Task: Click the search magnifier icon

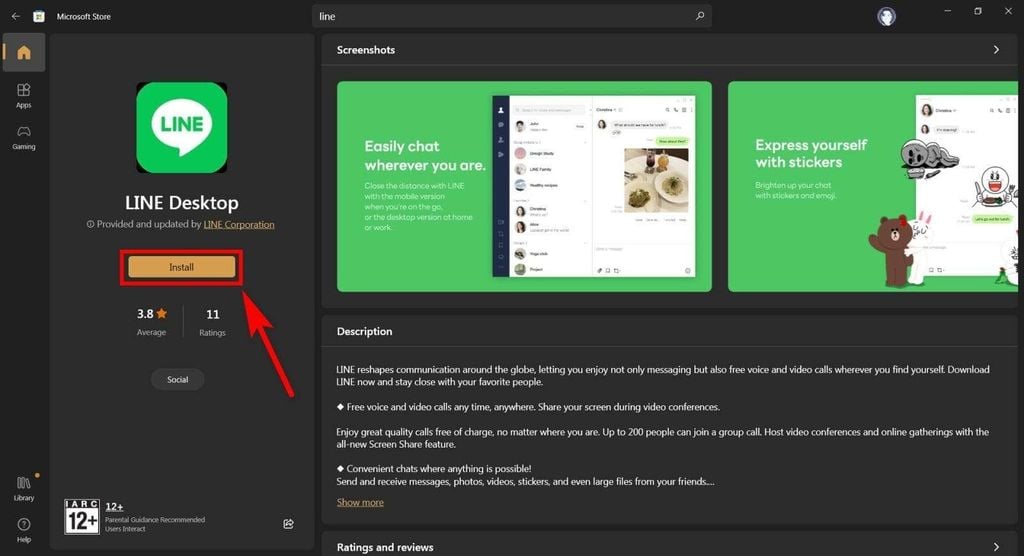Action: [699, 16]
